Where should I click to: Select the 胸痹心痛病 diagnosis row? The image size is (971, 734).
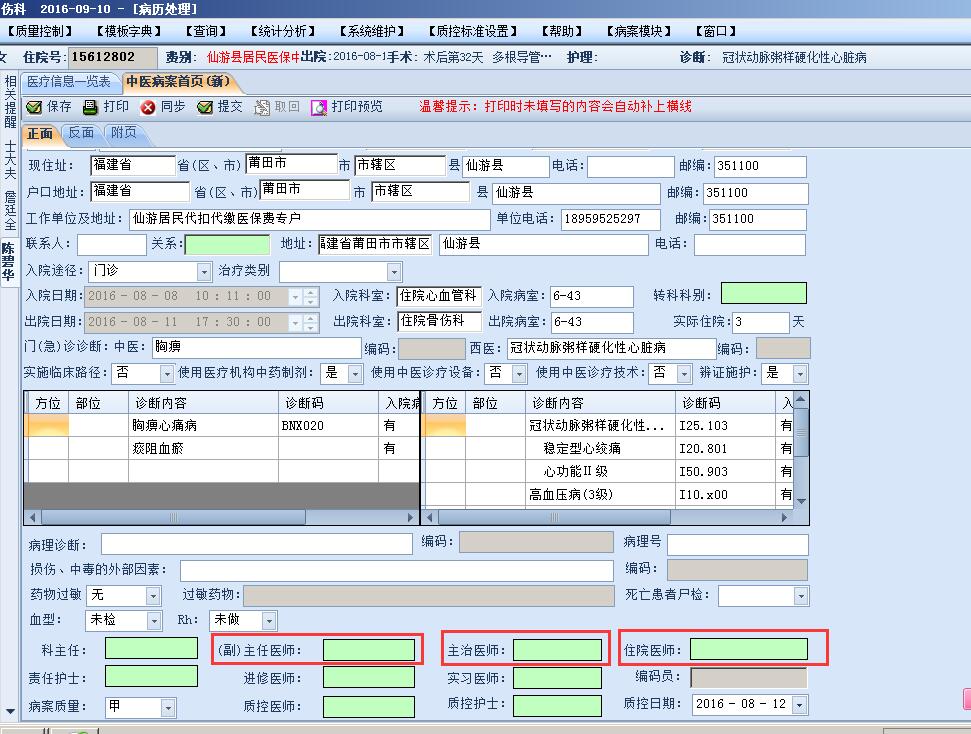pos(222,426)
